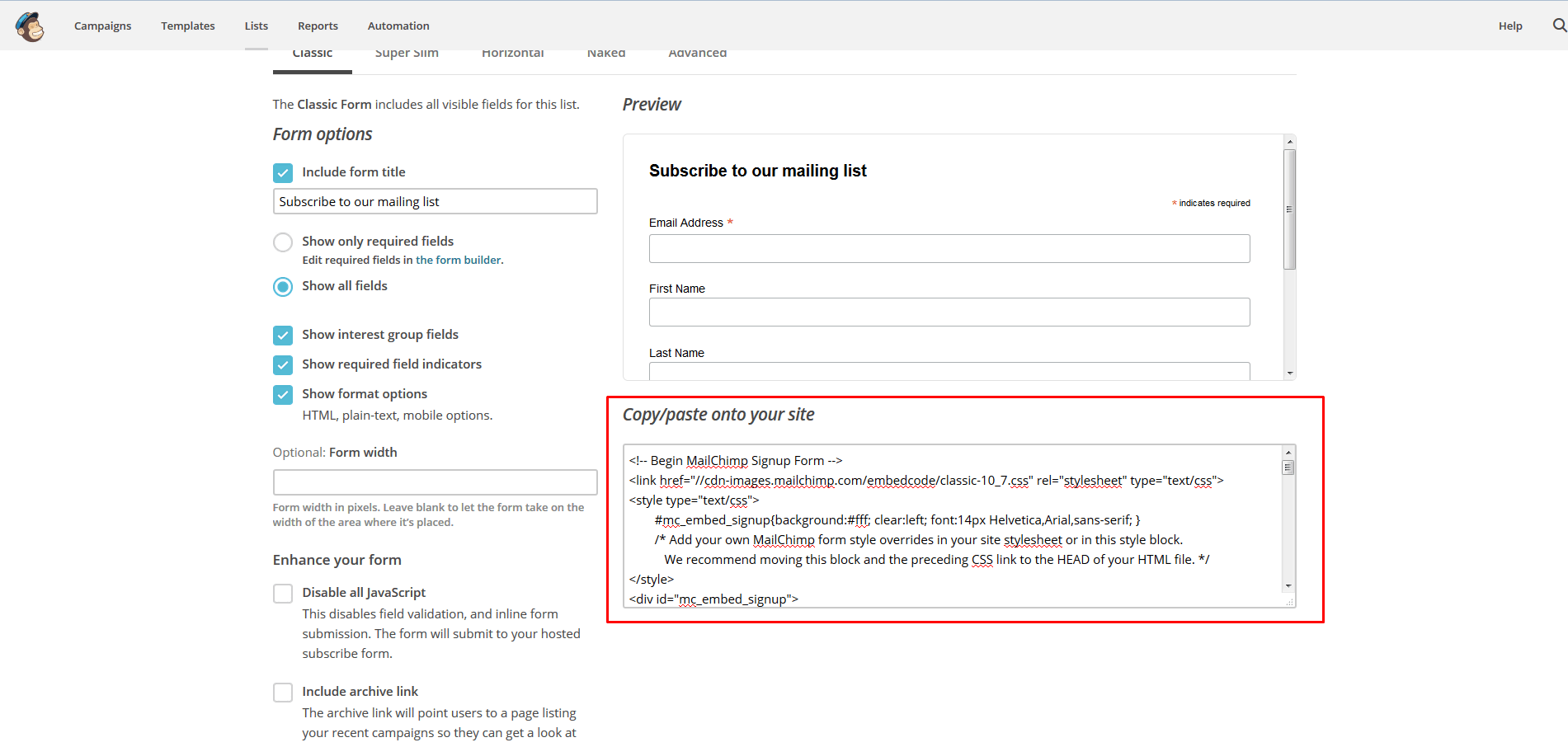Switch to the Naked tab

point(605,52)
